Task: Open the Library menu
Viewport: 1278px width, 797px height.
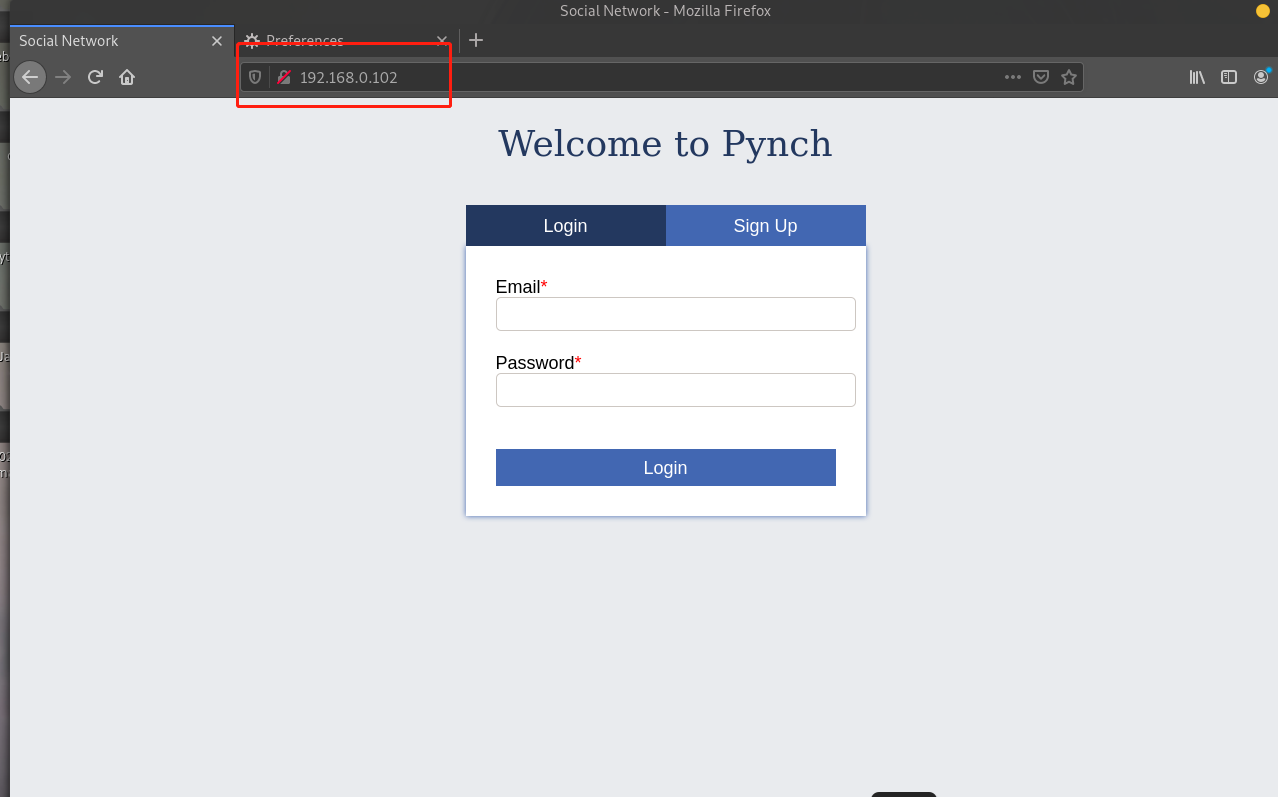Action: click(1197, 77)
